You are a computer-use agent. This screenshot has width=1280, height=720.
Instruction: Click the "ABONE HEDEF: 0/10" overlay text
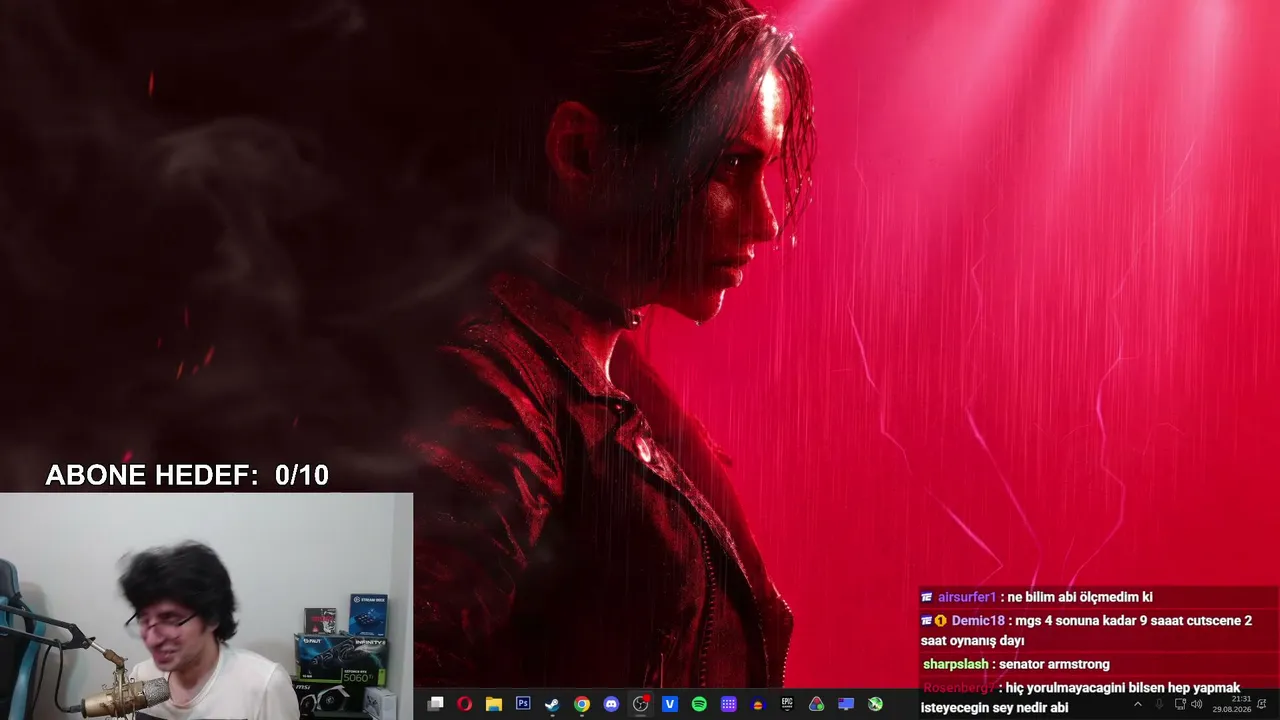click(x=187, y=475)
